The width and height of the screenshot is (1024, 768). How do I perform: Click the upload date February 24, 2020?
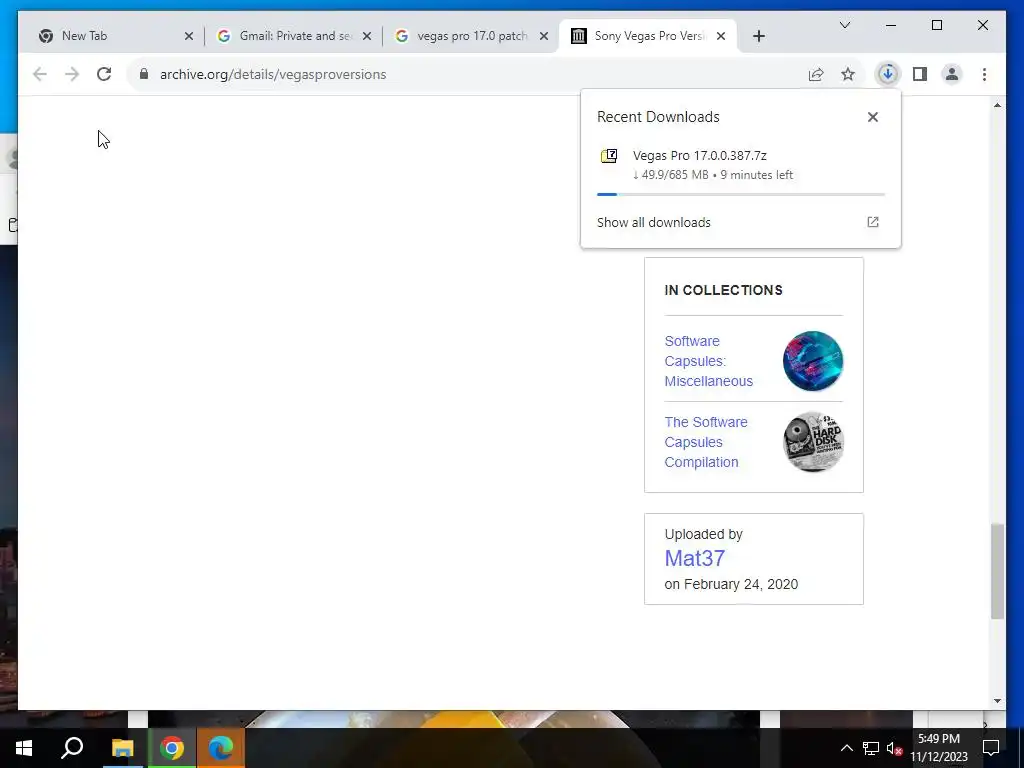click(741, 584)
